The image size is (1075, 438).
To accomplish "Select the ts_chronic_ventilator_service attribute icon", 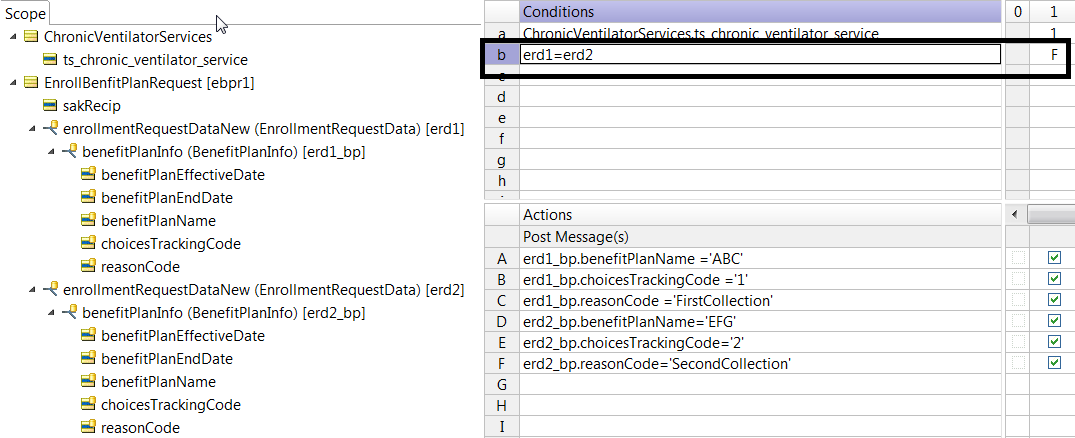I will click(x=49, y=60).
